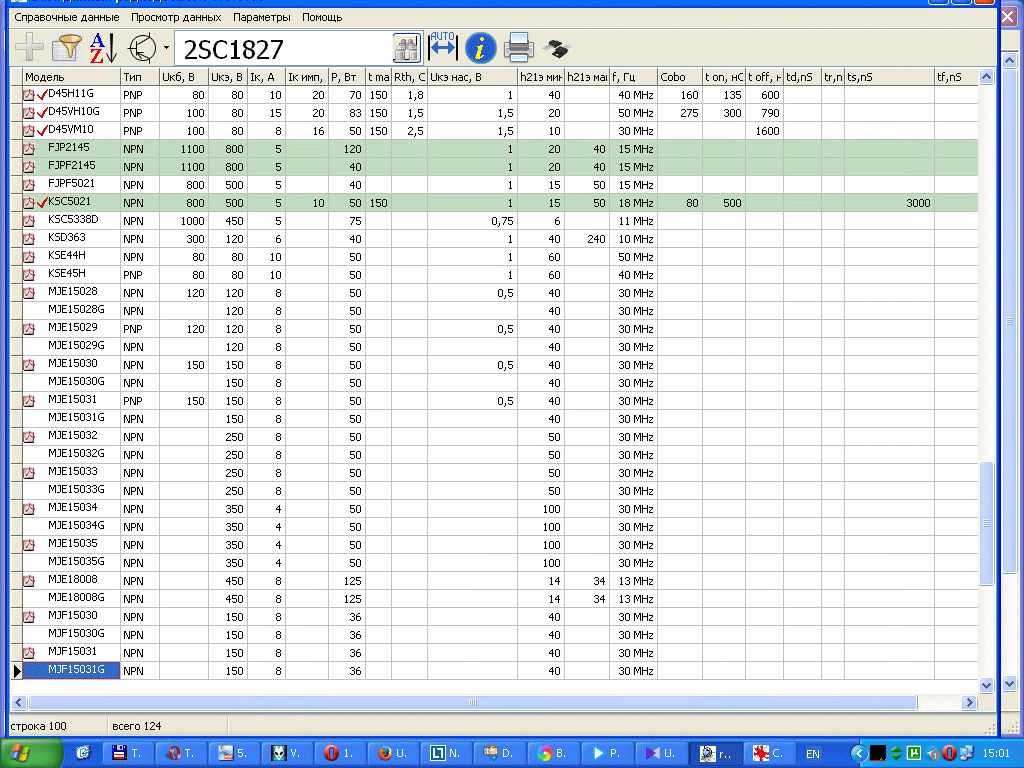Click the Windows Start button
Screen dimensions: 1024x768
pyautogui.click(x=31, y=753)
